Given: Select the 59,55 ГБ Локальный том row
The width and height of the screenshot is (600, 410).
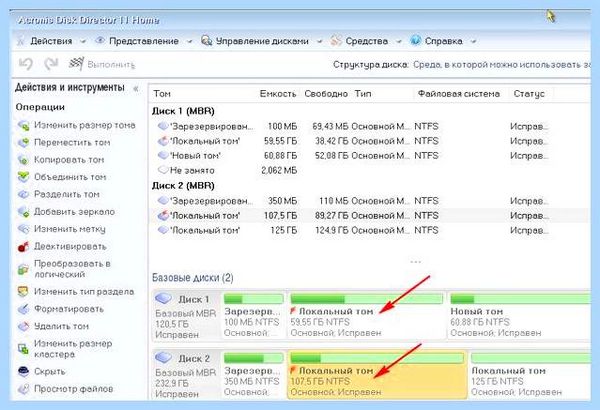Looking at the screenshot, I should pos(369,141).
